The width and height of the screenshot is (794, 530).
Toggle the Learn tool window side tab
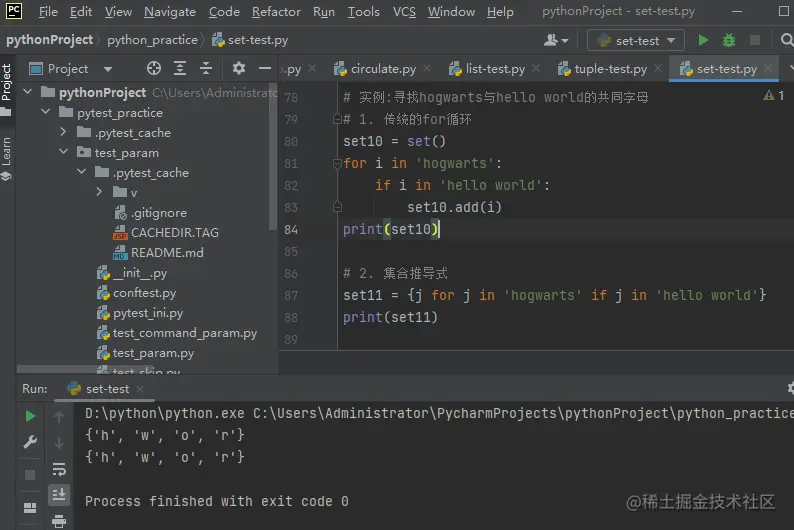[7, 158]
